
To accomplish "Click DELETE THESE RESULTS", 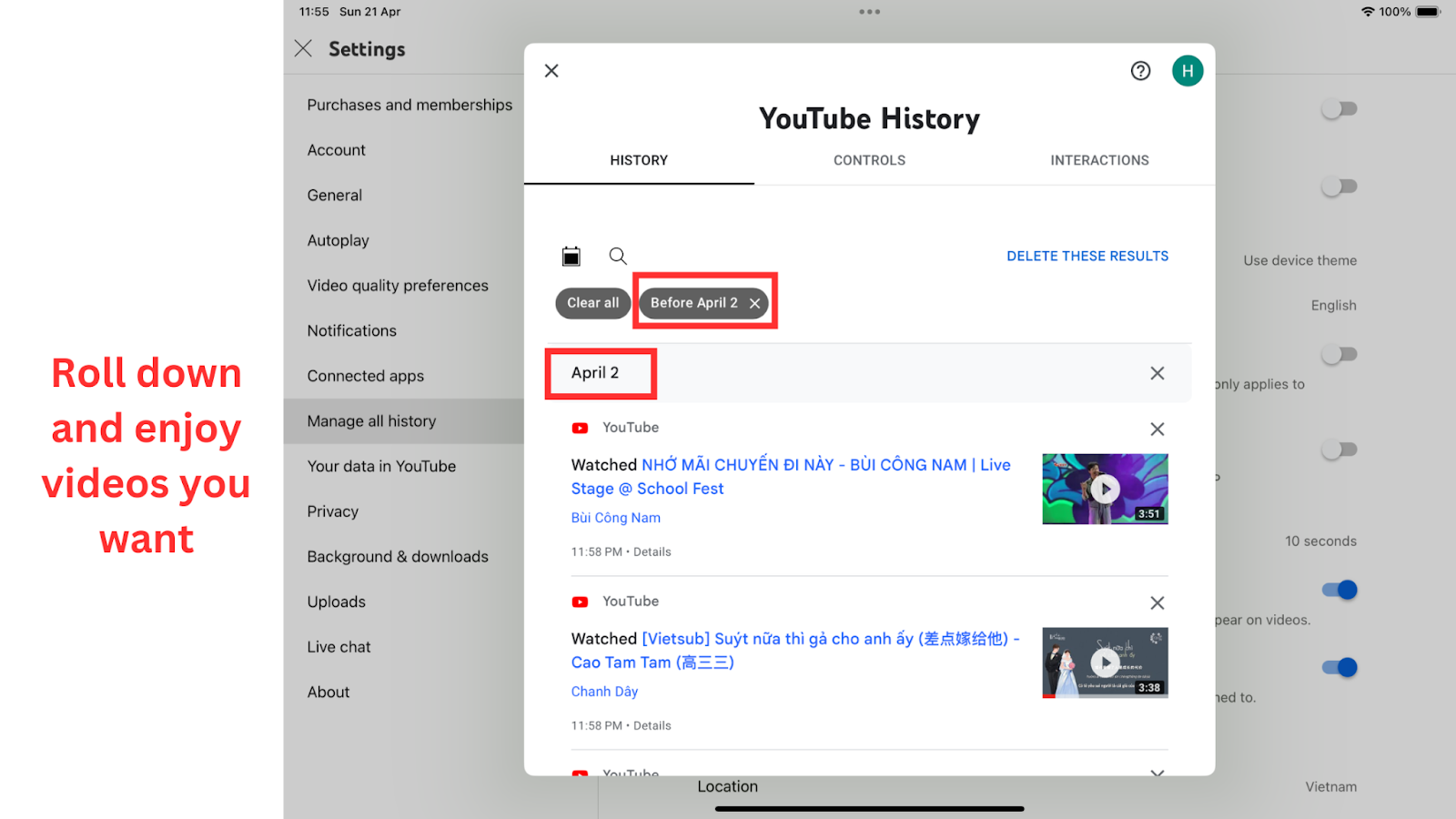I will 1087,256.
